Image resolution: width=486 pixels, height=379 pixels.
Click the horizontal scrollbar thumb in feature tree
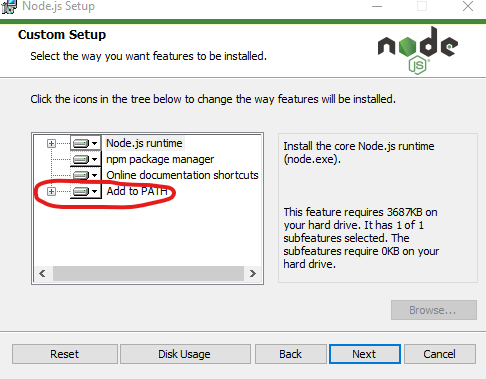[x=148, y=274]
